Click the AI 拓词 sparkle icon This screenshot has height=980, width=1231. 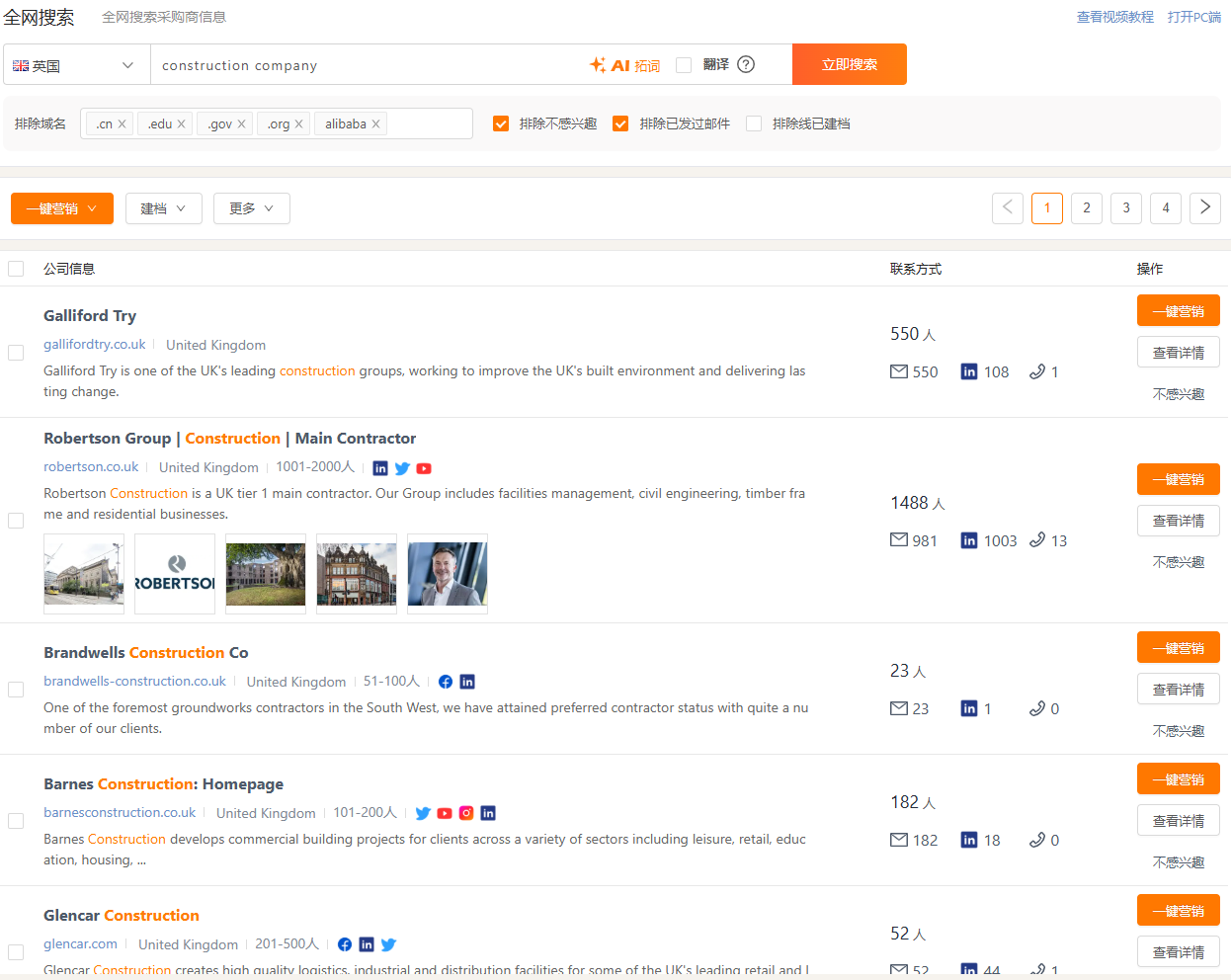[x=598, y=64]
